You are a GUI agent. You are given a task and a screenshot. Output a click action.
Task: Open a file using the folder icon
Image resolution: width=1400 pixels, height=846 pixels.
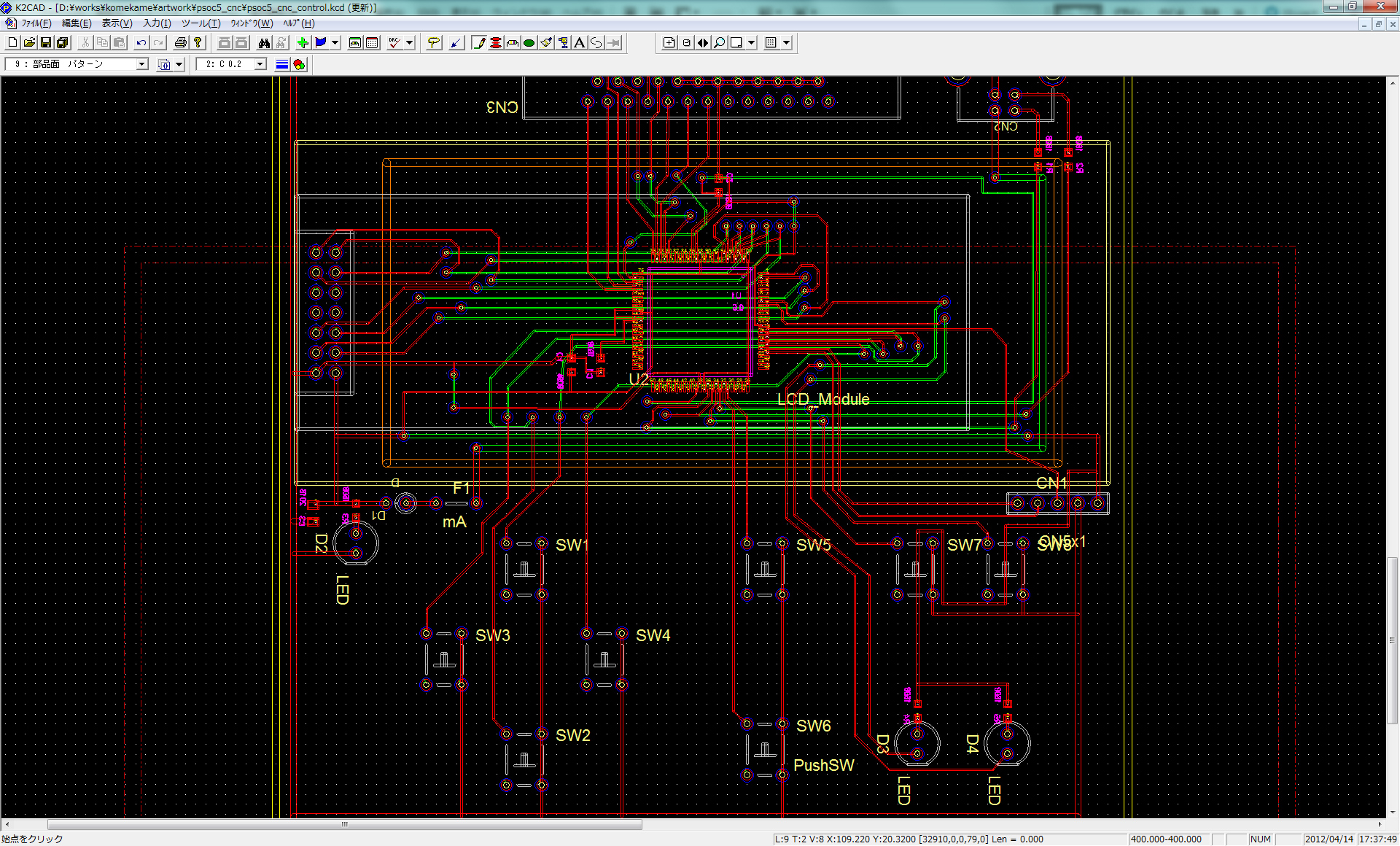coord(29,43)
